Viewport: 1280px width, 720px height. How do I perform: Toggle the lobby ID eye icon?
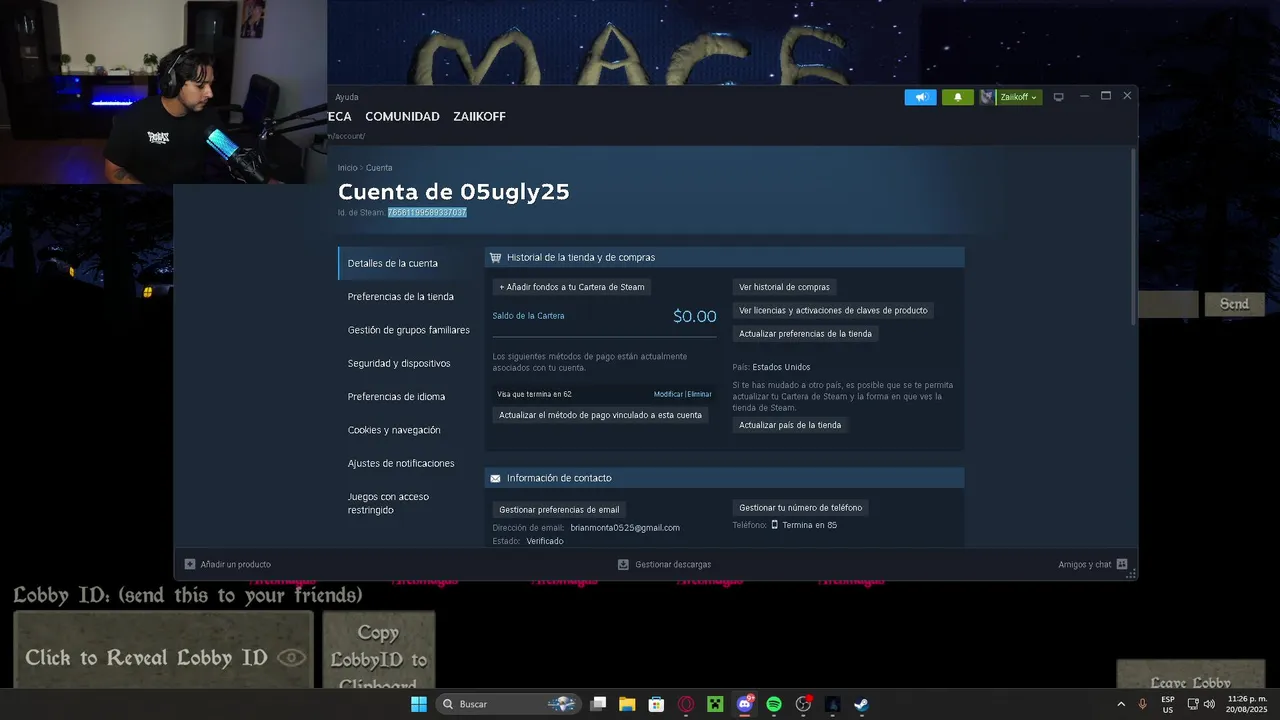coord(292,657)
